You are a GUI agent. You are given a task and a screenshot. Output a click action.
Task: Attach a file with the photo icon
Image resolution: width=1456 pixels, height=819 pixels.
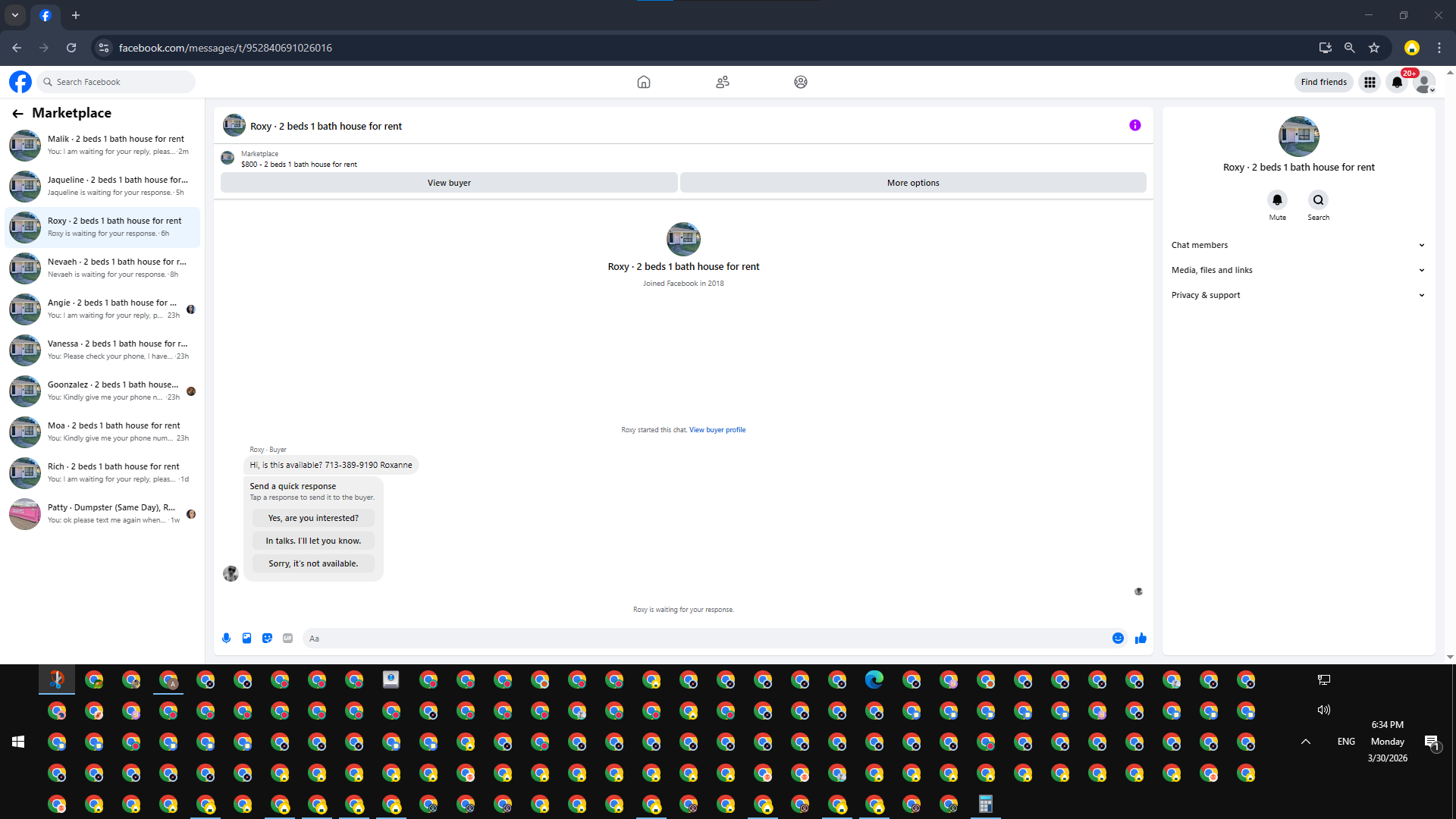point(246,639)
